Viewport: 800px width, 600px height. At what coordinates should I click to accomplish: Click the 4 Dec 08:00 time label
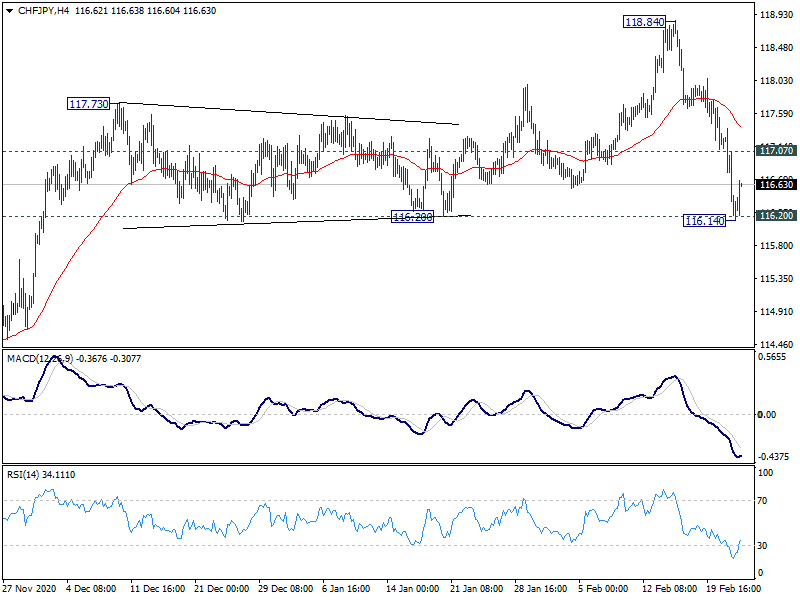click(92, 589)
